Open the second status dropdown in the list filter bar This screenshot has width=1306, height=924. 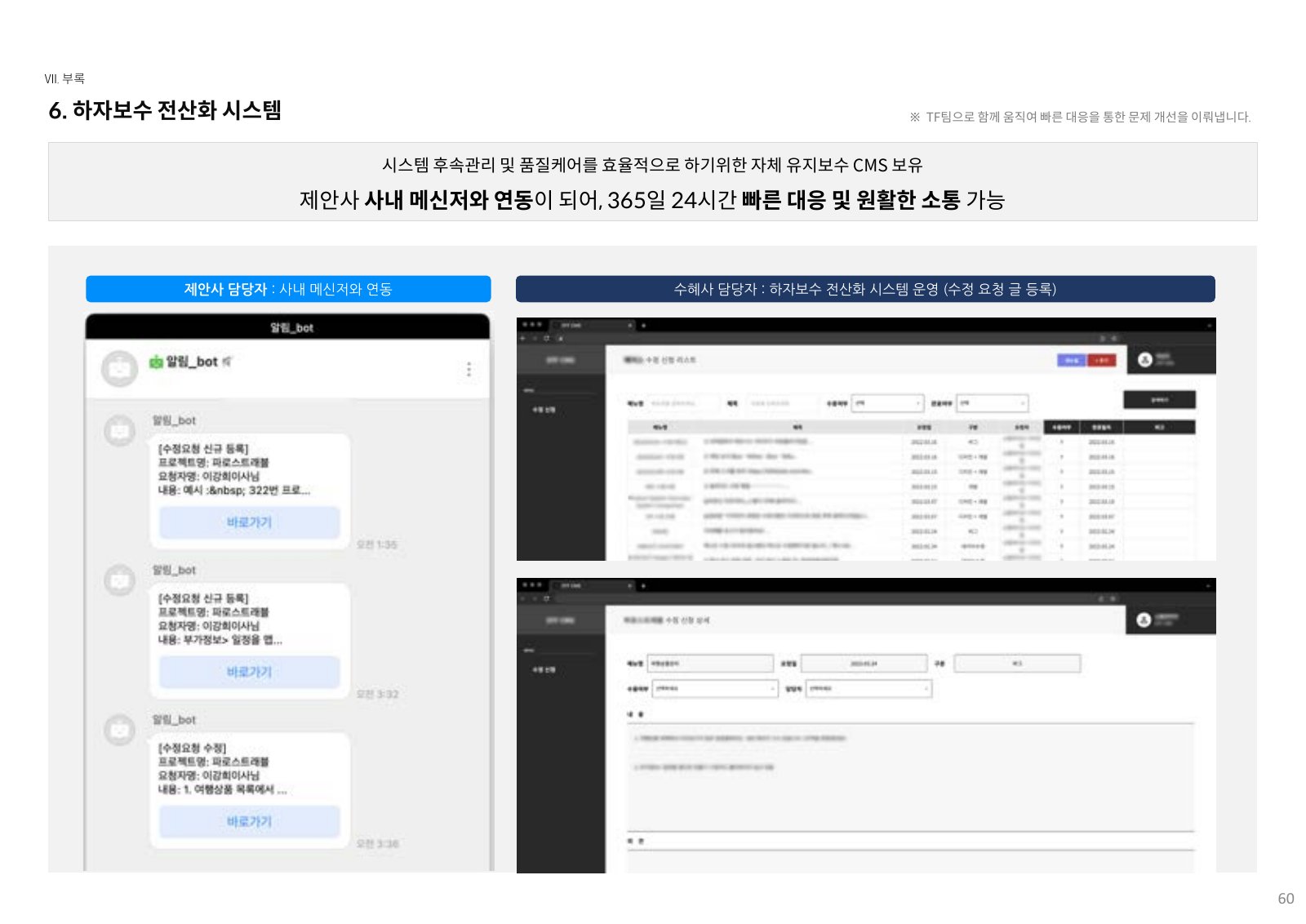point(993,403)
